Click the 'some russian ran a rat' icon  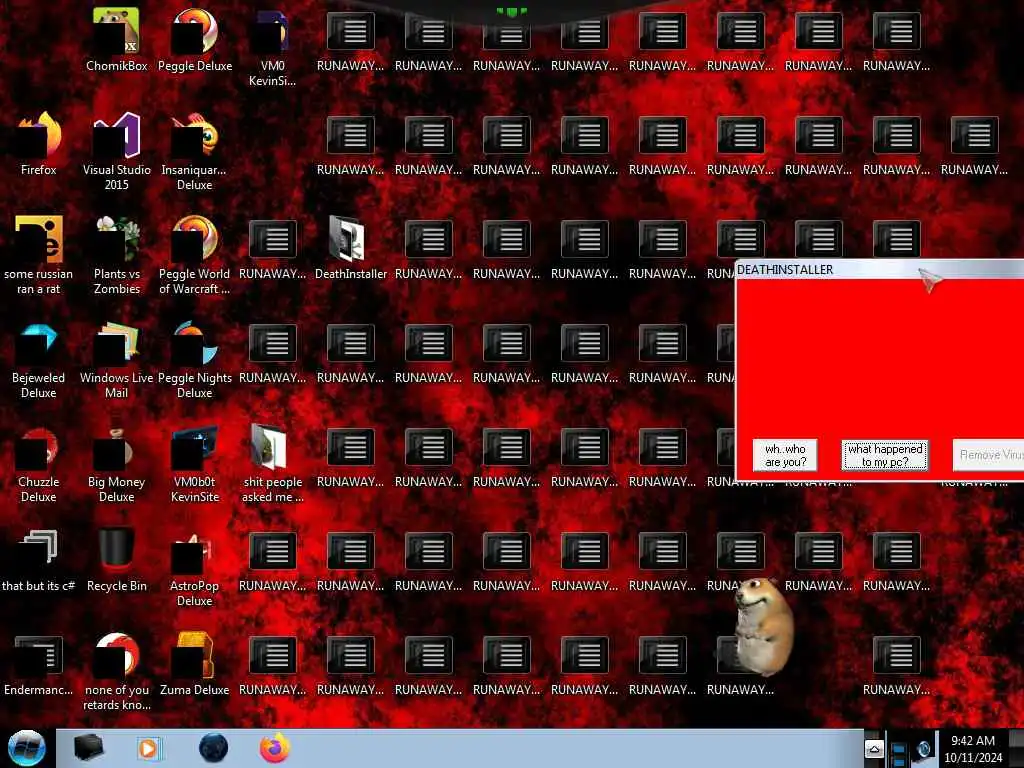click(39, 255)
